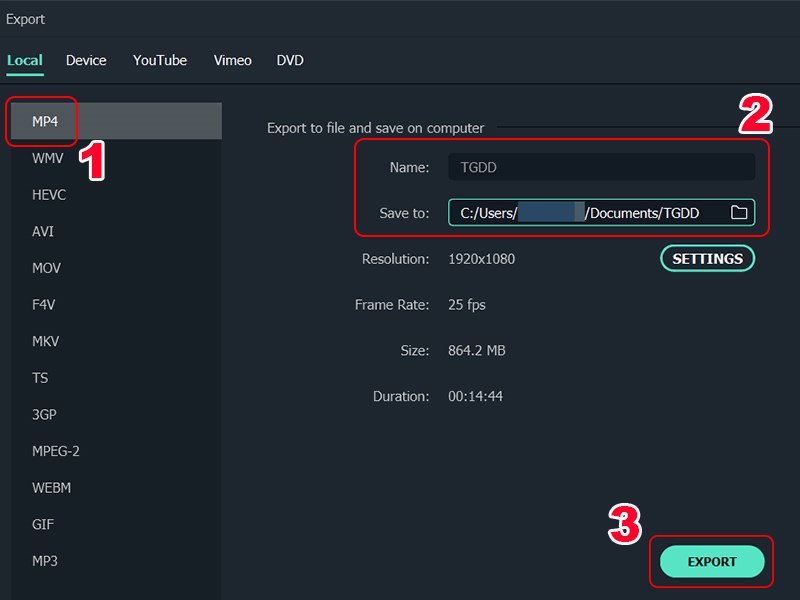800x600 pixels.
Task: Switch to the DVD tab
Action: click(290, 60)
